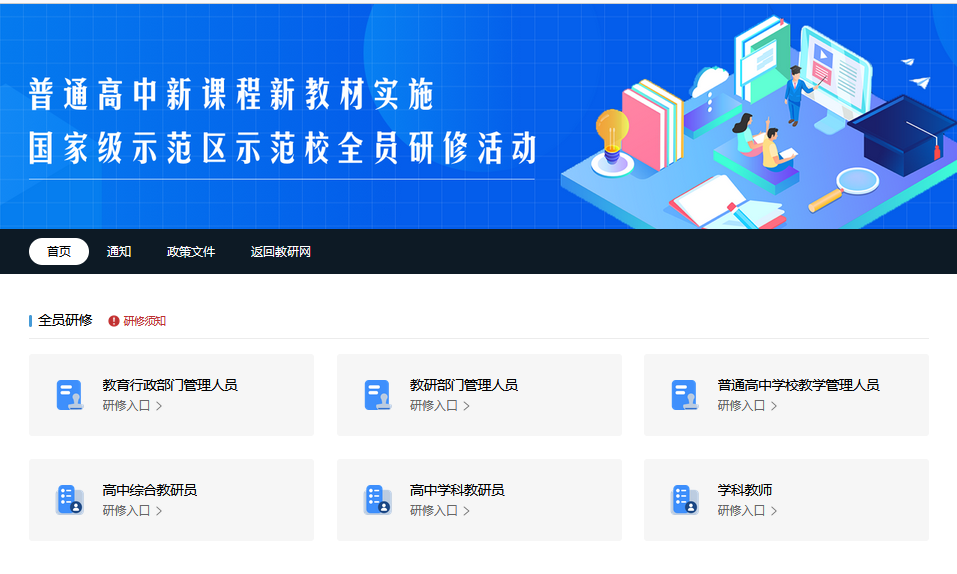
Task: Click the banner title 普通高中新课程新教材实施
Action: (231, 94)
